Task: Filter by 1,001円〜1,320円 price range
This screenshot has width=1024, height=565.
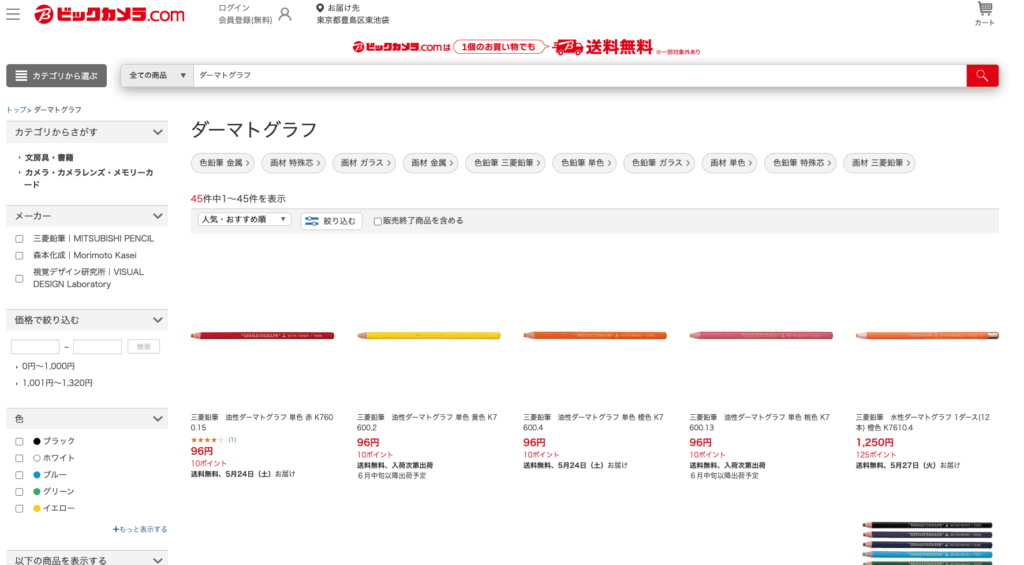Action: click(x=57, y=383)
